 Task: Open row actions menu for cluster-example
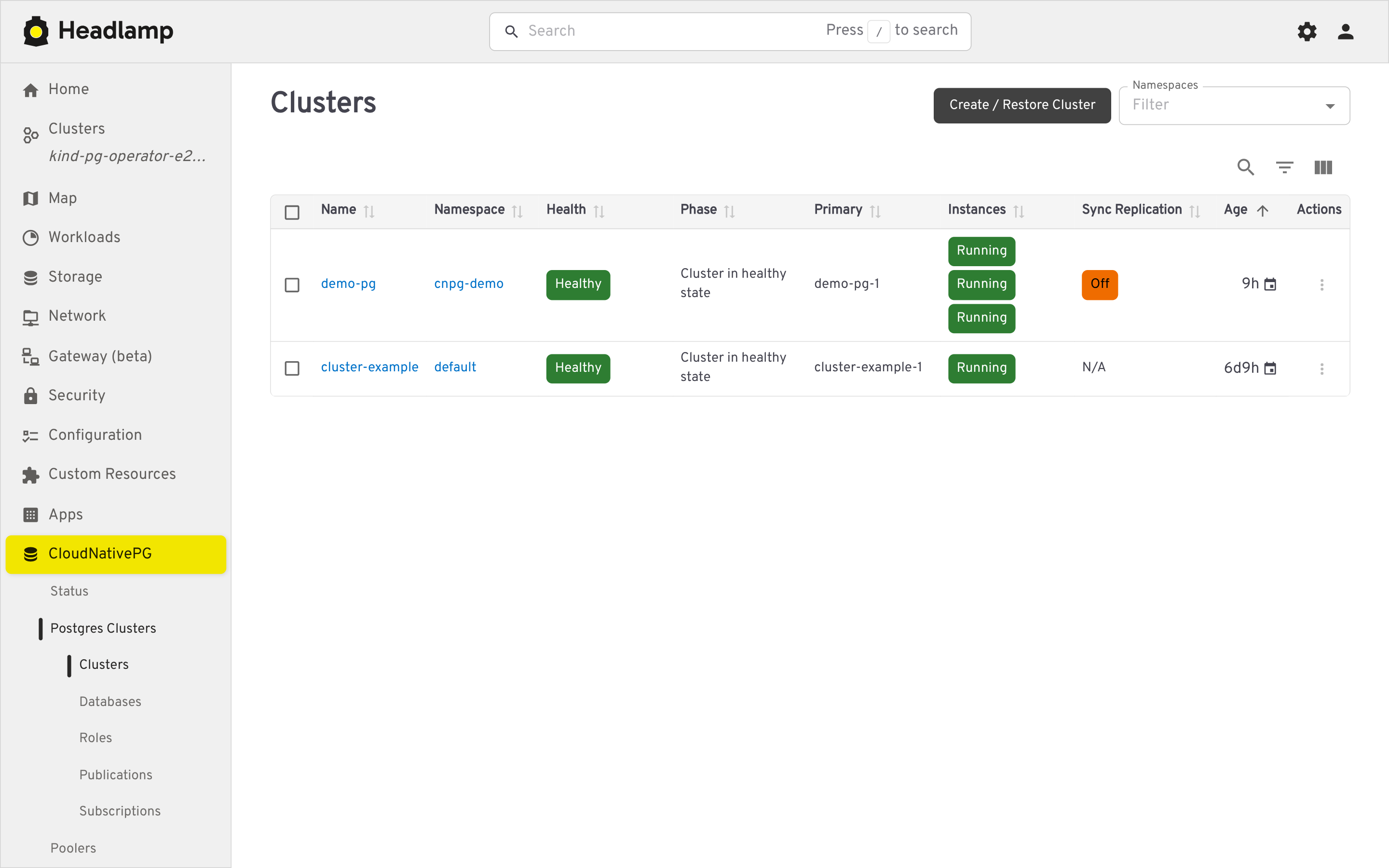coord(1321,368)
